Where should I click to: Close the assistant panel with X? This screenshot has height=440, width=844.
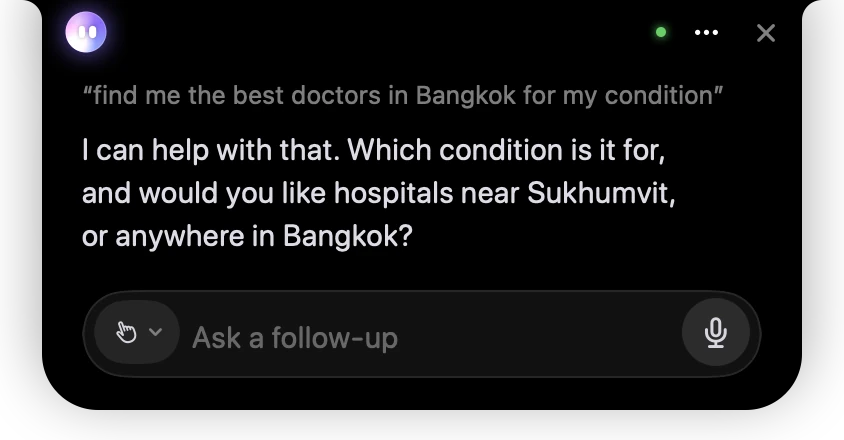[765, 33]
